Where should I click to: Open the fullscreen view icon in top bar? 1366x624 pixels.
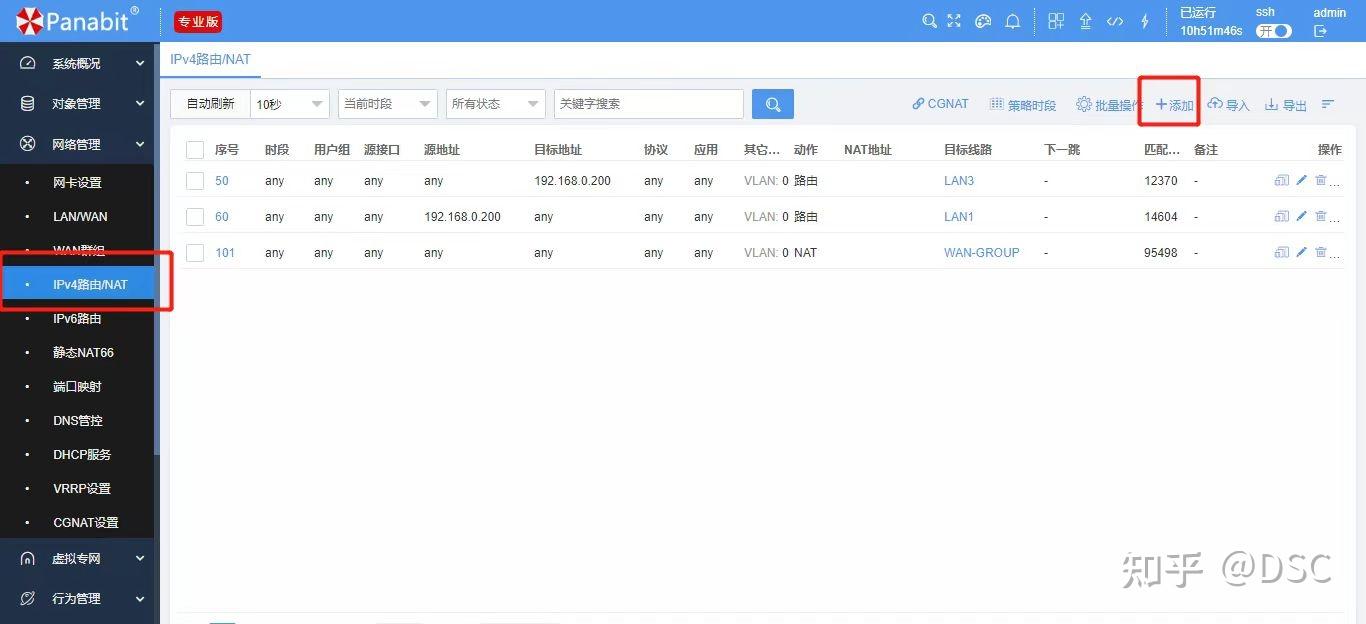953,20
